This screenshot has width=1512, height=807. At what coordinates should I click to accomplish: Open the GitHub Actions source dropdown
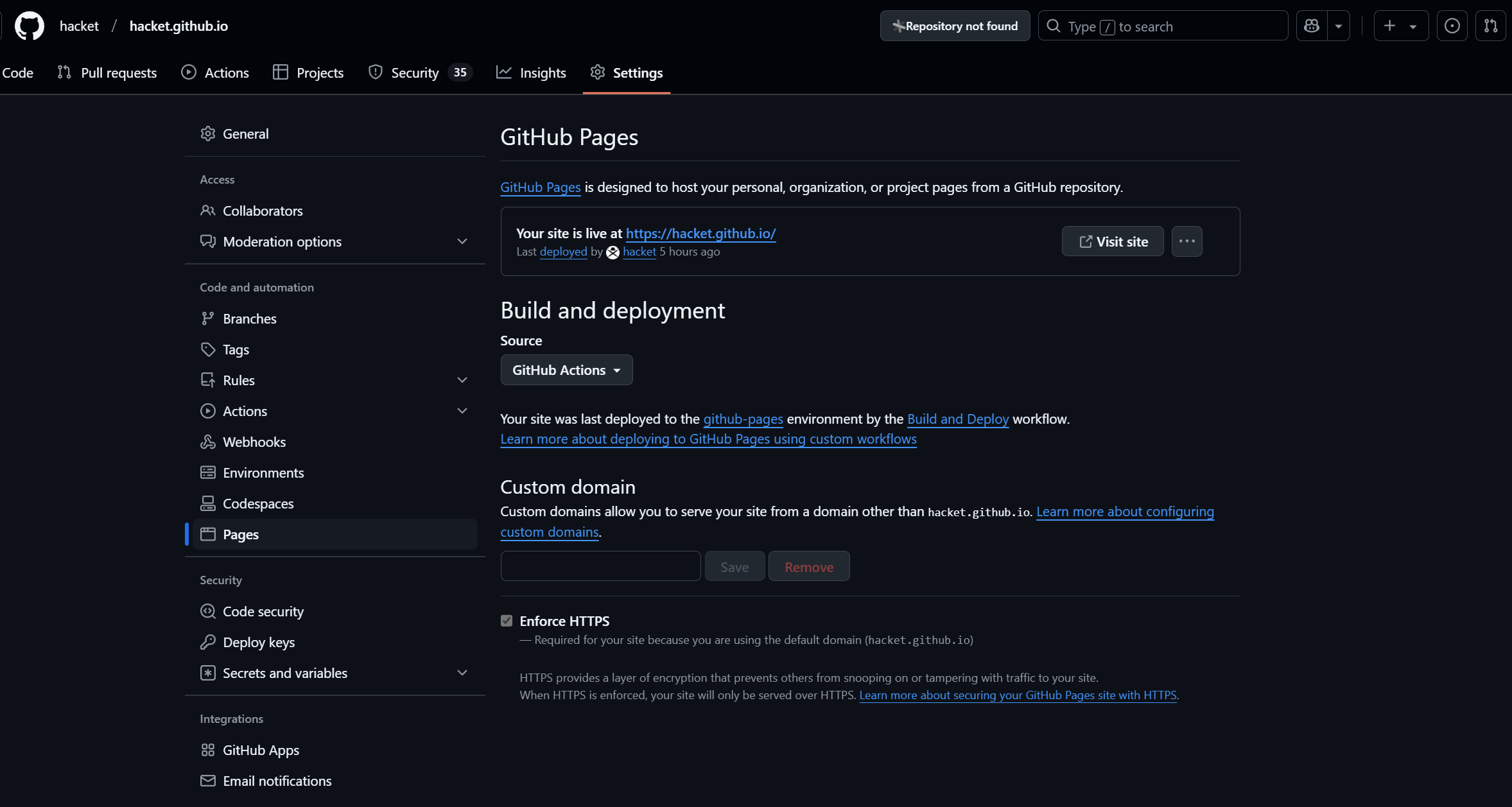[566, 370]
